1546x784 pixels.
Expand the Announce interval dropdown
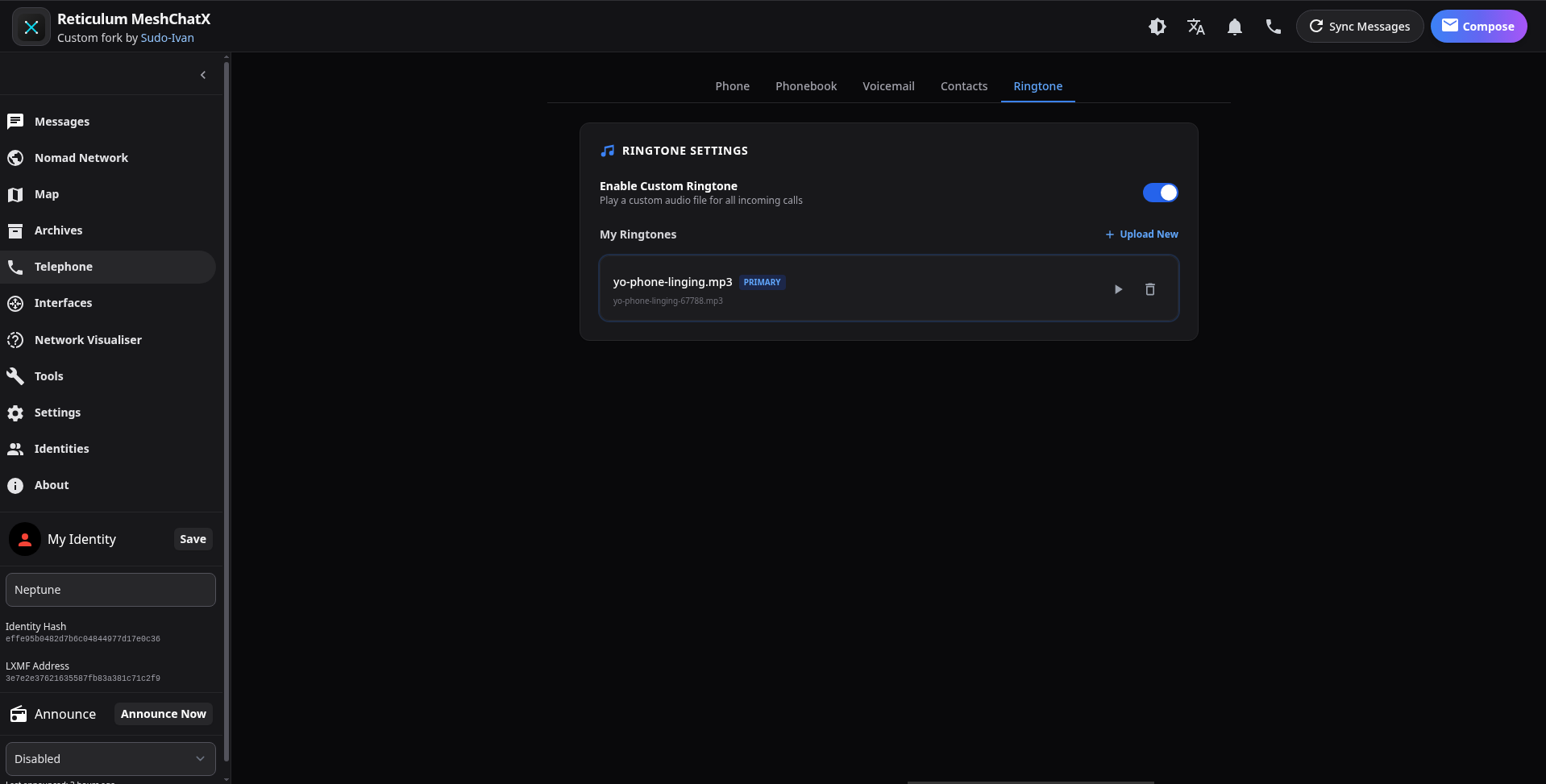point(110,759)
